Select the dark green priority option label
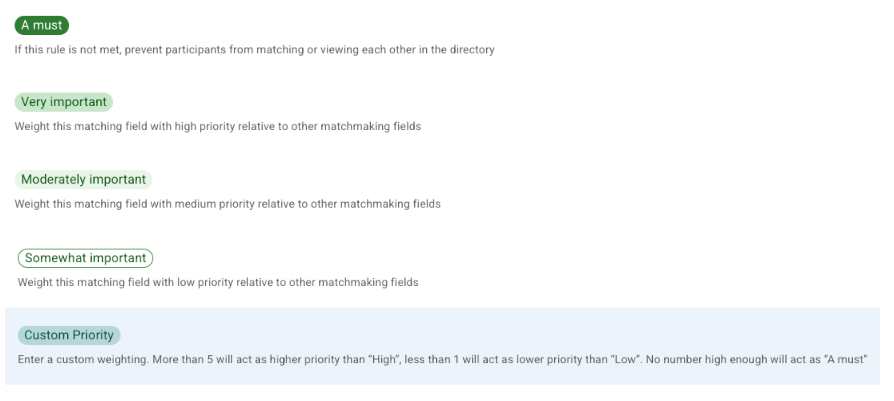Screen dimensions: 894x401 point(41,25)
